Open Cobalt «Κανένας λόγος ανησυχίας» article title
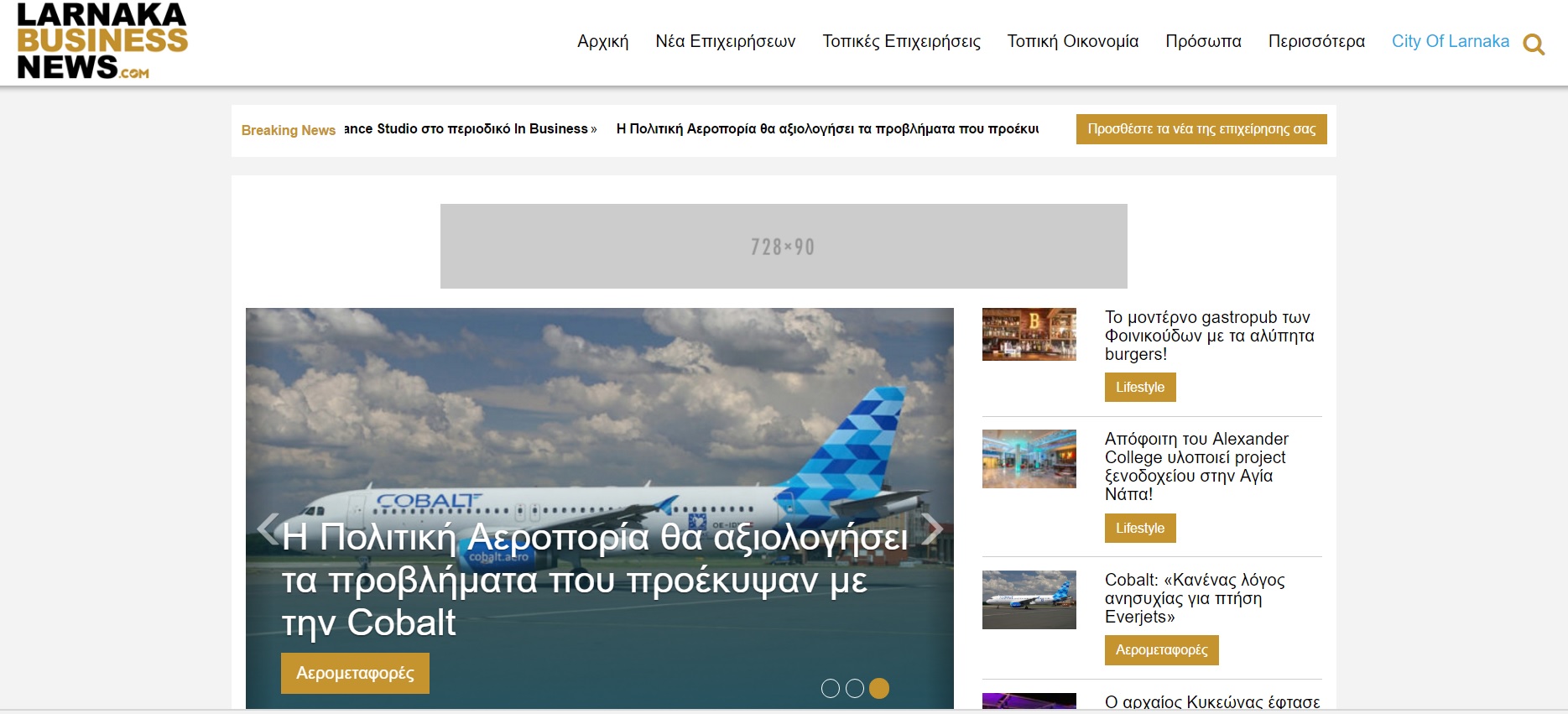 coord(1195,598)
